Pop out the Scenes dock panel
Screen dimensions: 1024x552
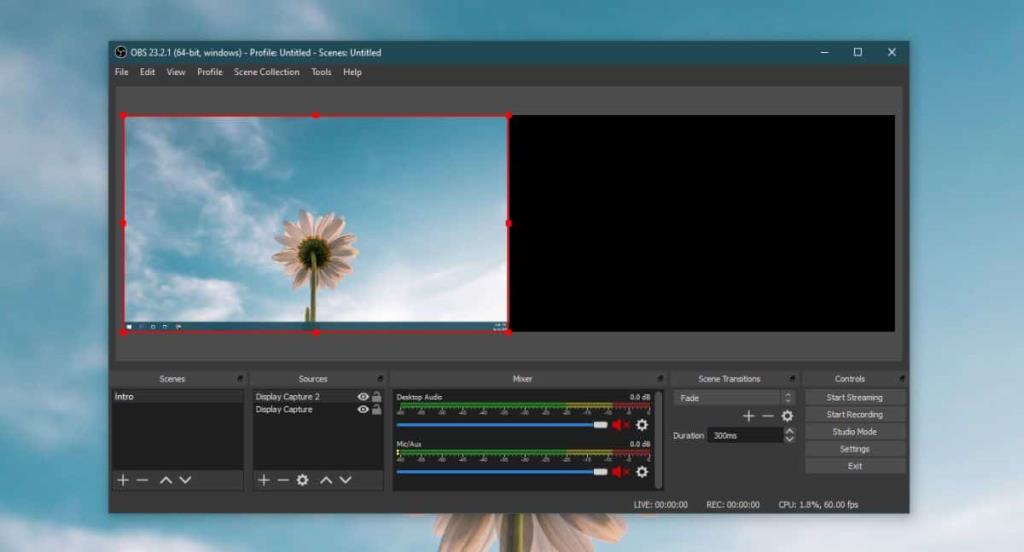click(x=239, y=379)
